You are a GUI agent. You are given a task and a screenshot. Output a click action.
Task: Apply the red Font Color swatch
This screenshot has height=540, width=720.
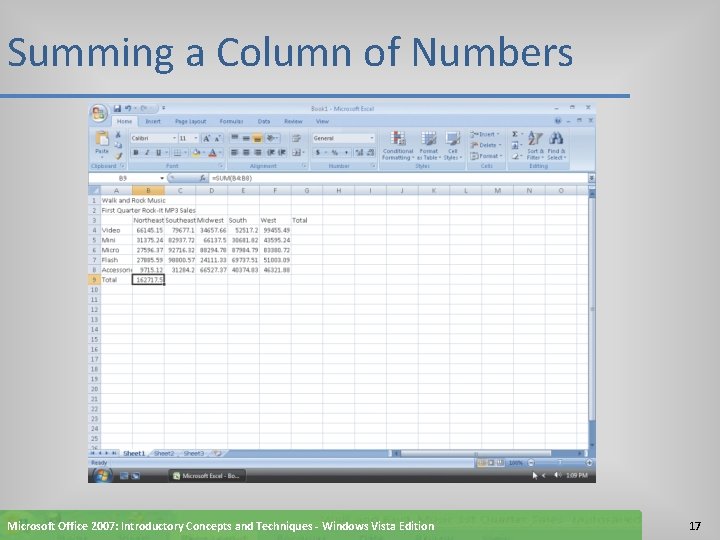213,152
